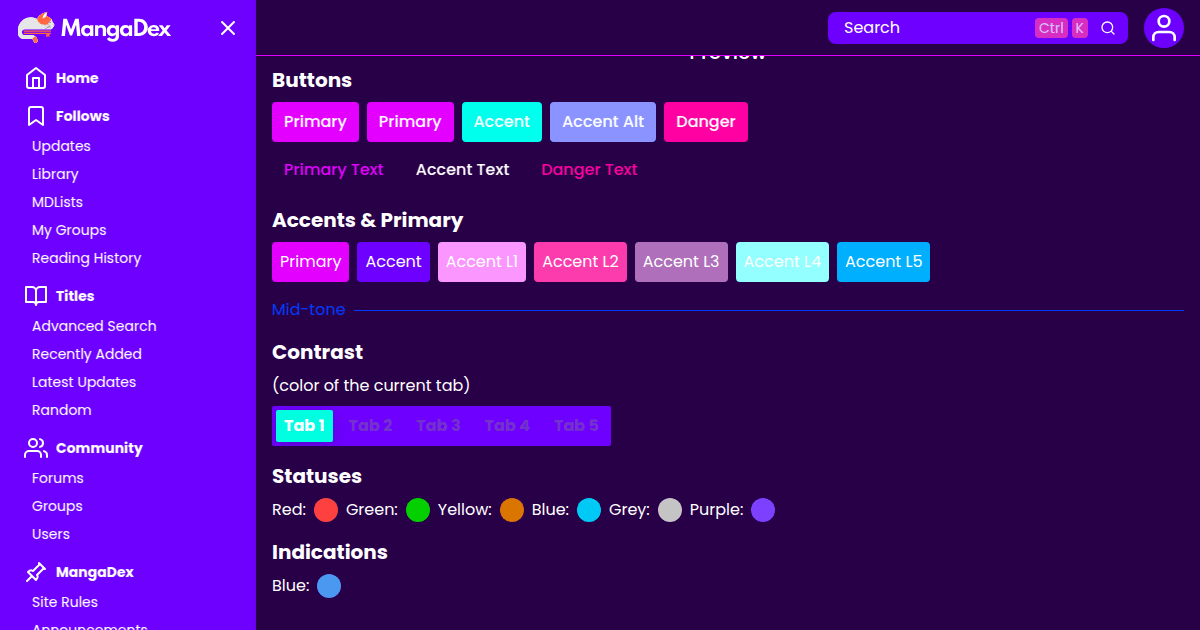Go to Reading History
This screenshot has width=1200, height=630.
click(86, 258)
